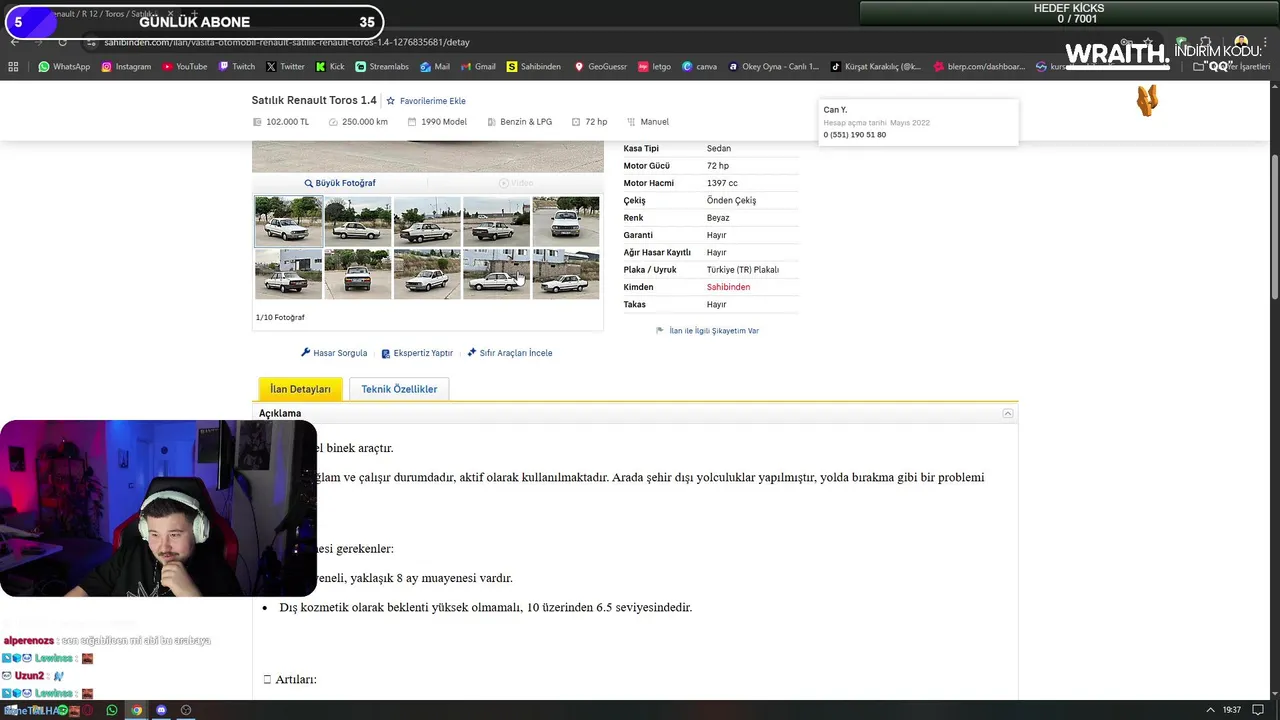This screenshot has height=720, width=1280.
Task: Open İlan ile İlgili Şikayetim Var link
Action: pos(708,331)
